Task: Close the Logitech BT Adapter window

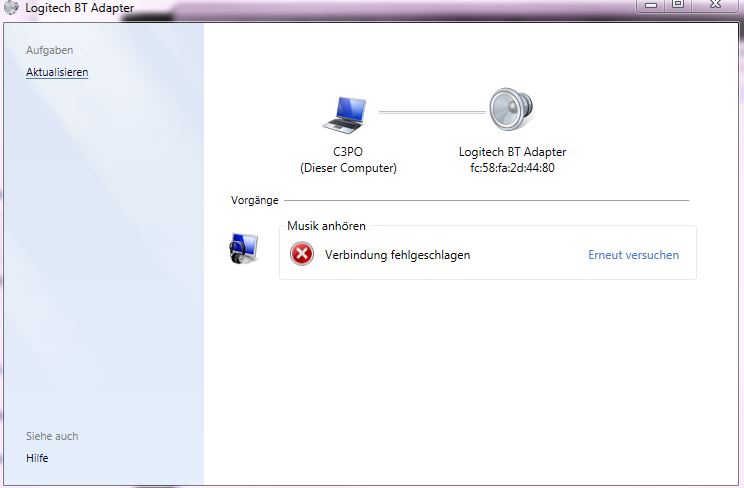Action: point(715,5)
